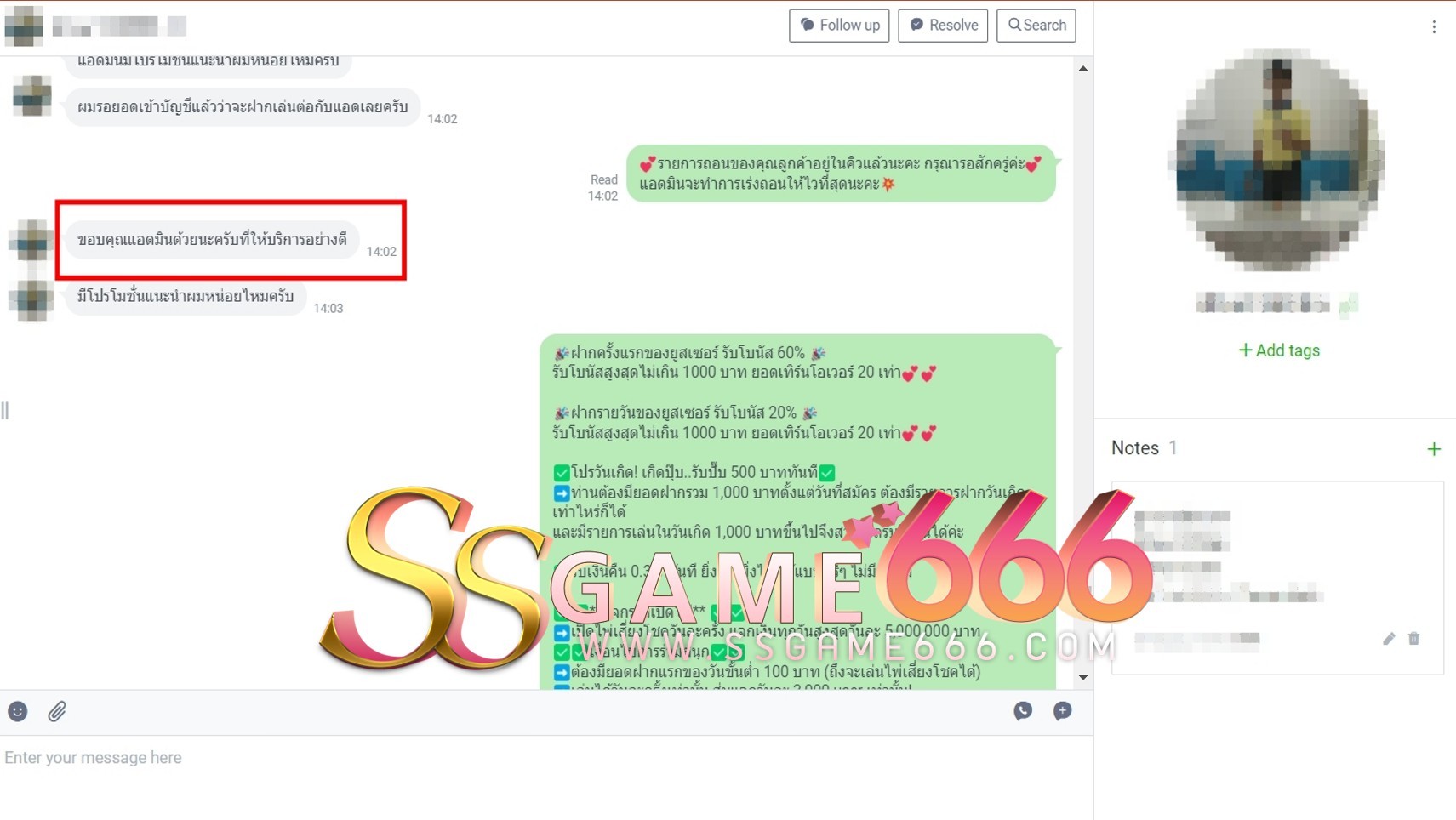This screenshot has height=820, width=1456.
Task: Click the chat scrollbar up arrow
Action: [1082, 68]
